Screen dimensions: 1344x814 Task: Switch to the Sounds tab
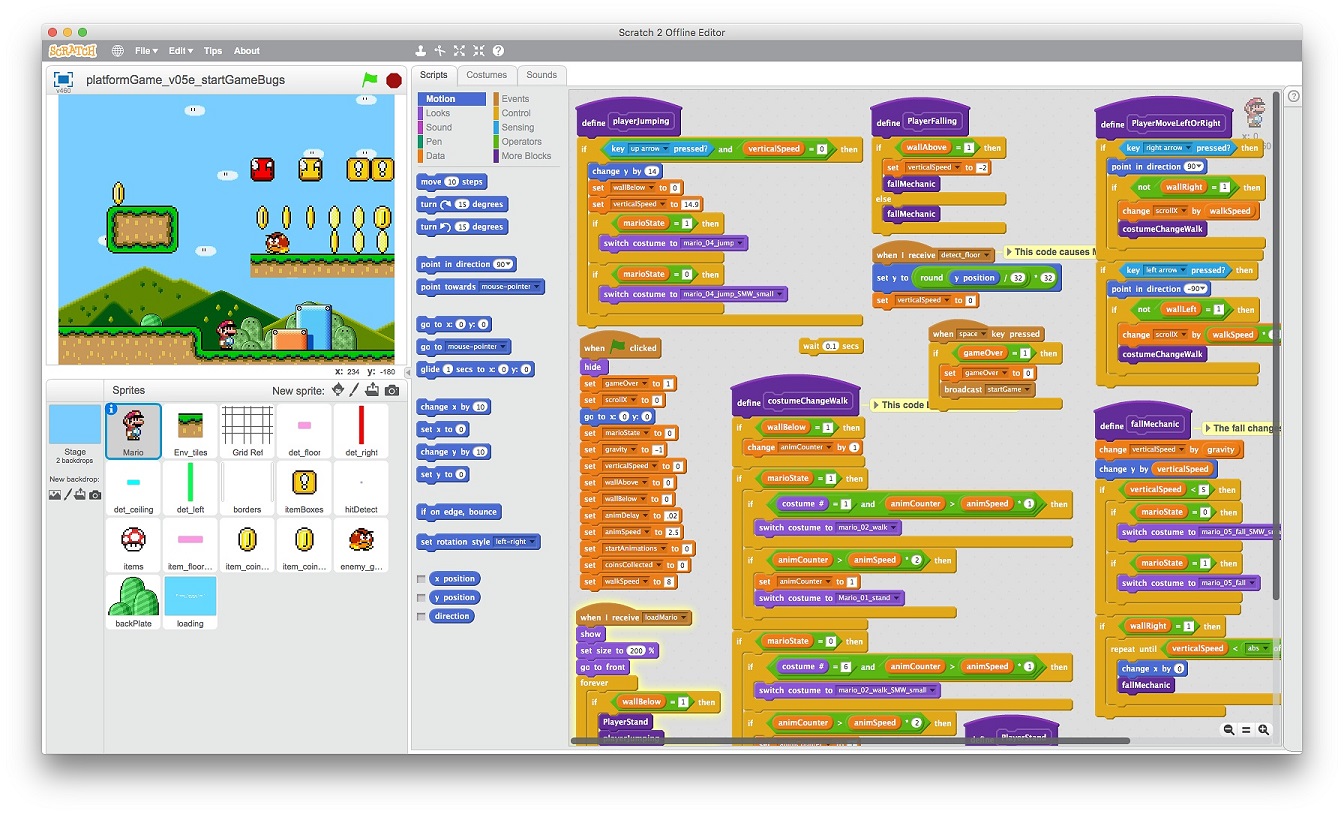coord(542,75)
